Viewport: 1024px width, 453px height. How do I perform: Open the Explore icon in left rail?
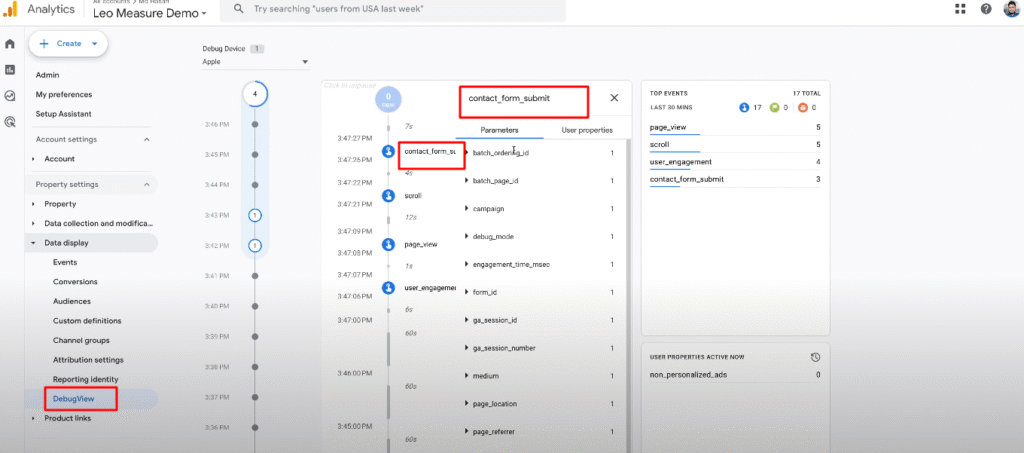tap(10, 95)
